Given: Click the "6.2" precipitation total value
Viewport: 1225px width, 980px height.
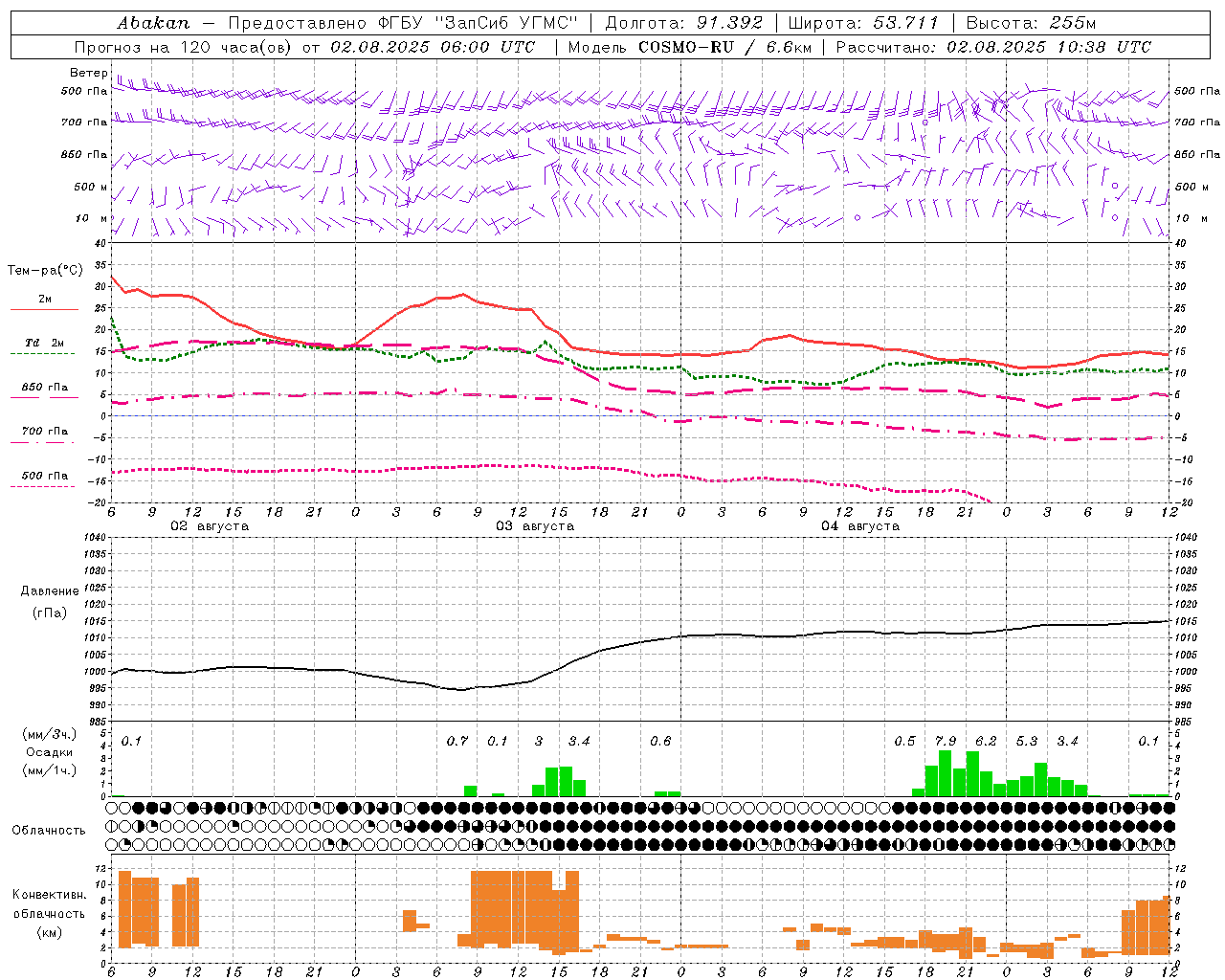Looking at the screenshot, I should 986,742.
